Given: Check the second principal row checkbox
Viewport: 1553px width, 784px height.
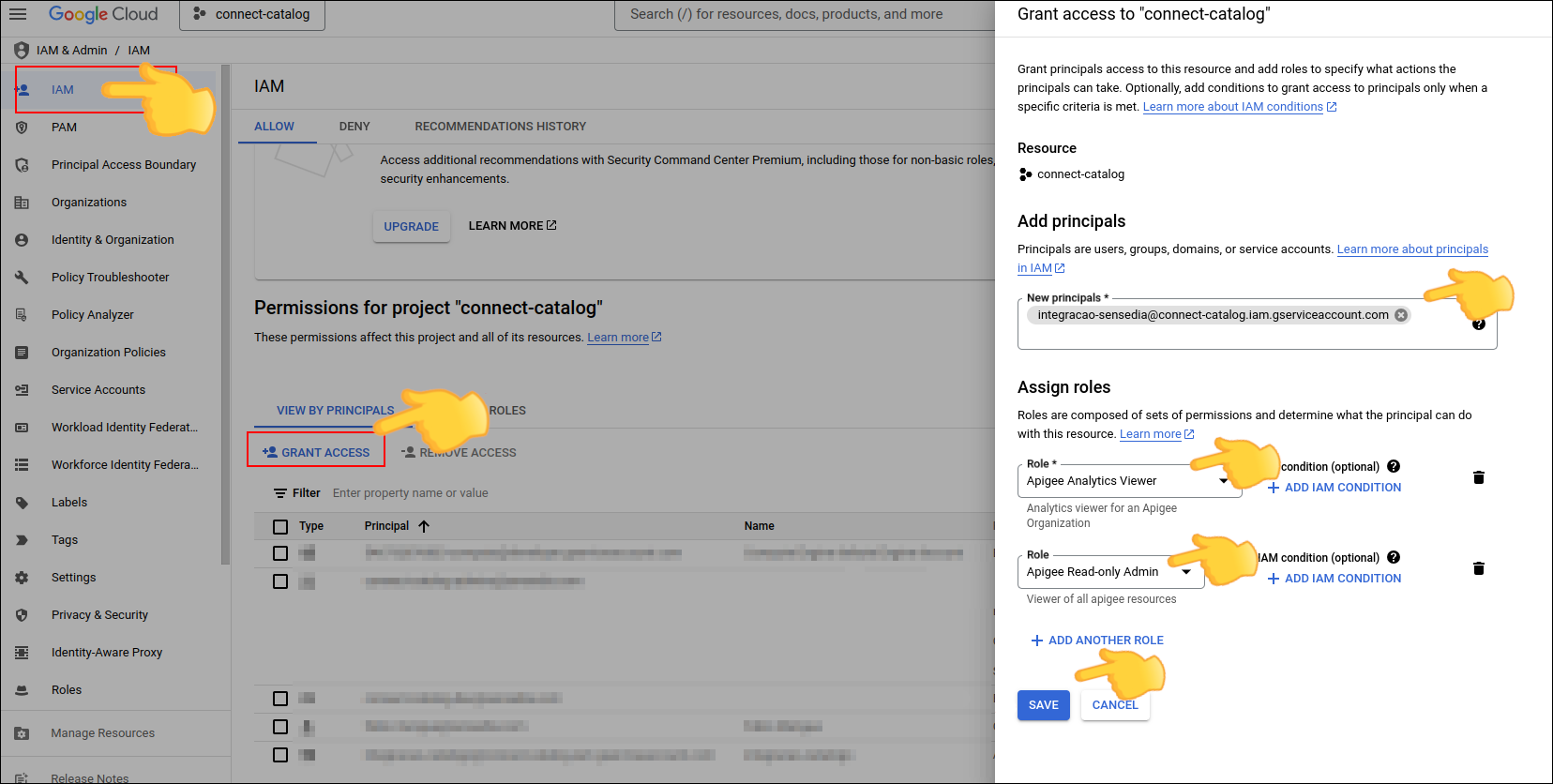Looking at the screenshot, I should pos(280,581).
